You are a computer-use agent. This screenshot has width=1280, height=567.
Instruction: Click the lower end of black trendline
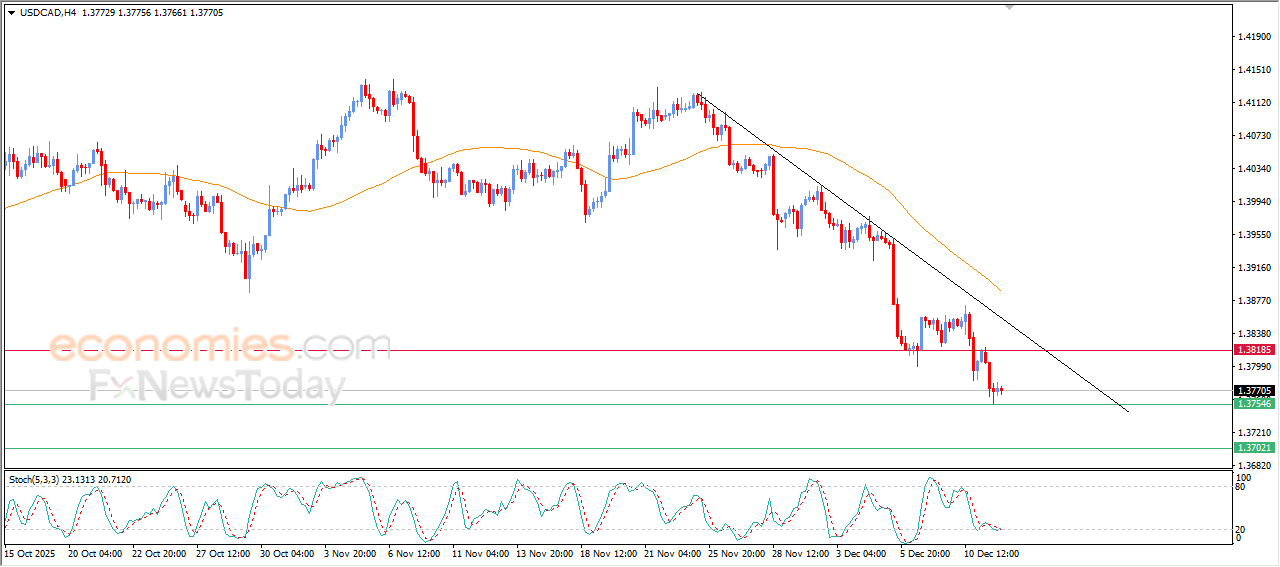(1127, 410)
